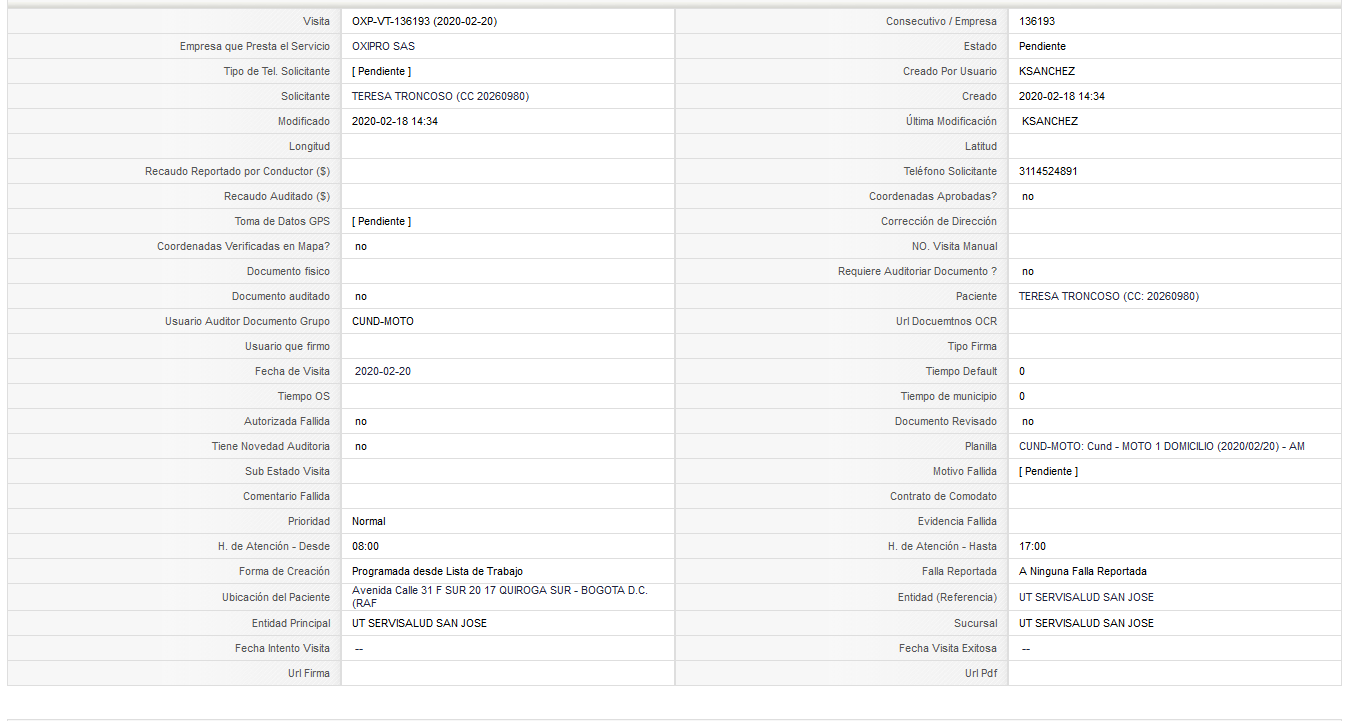Select the Estado Pendiente value

pos(1042,46)
